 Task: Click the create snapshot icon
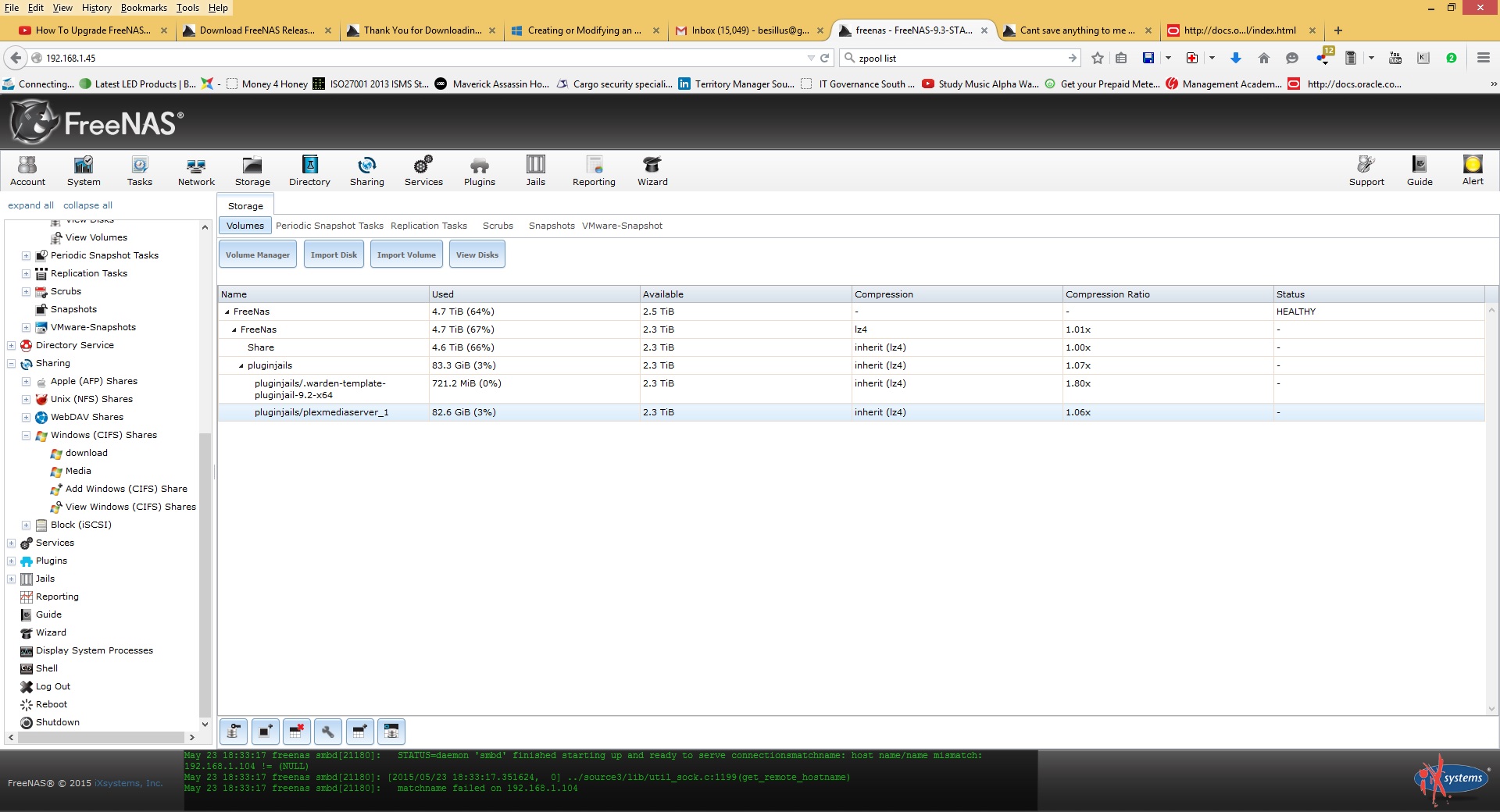(x=266, y=732)
